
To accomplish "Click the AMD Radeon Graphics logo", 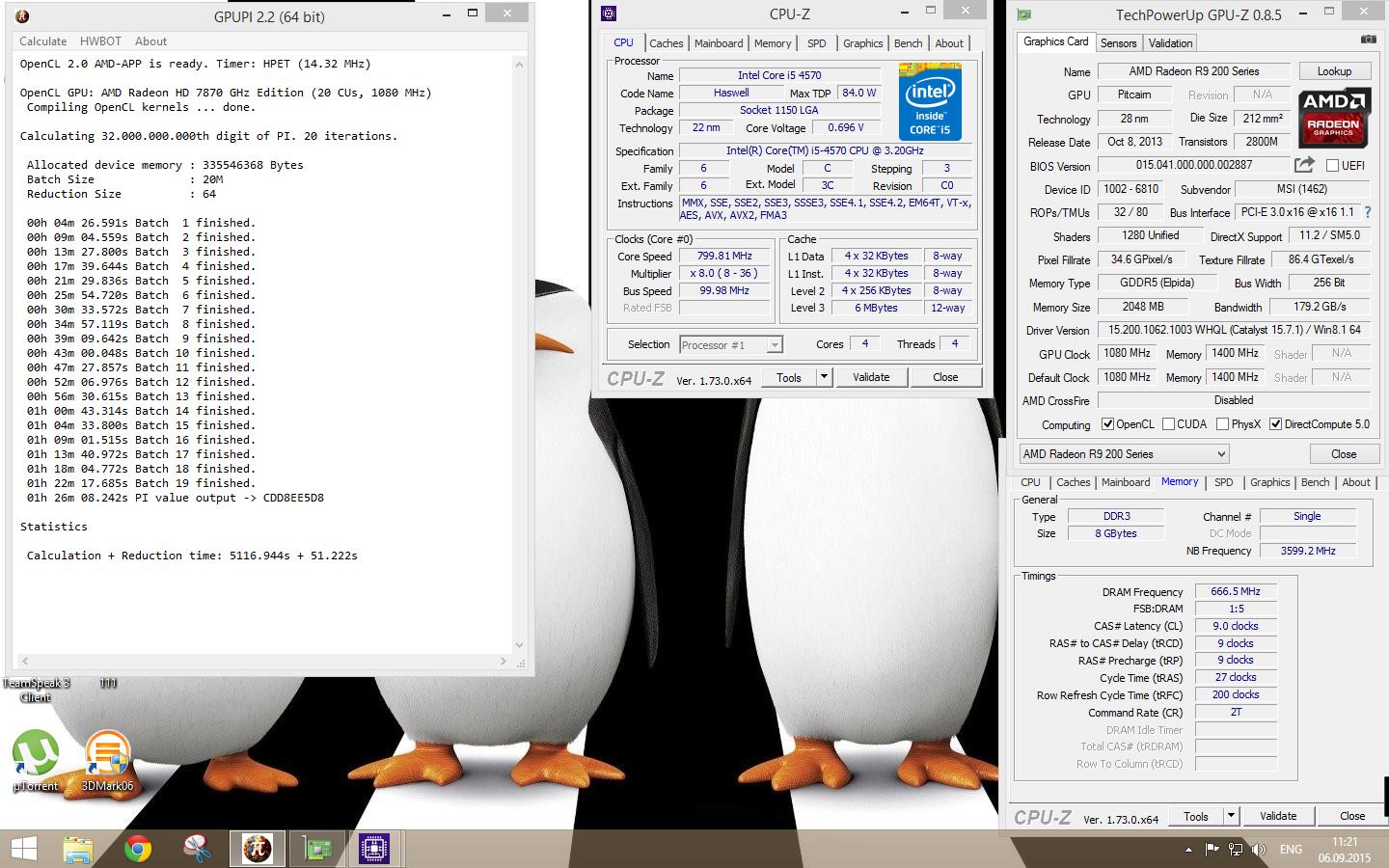I will 1334,118.
